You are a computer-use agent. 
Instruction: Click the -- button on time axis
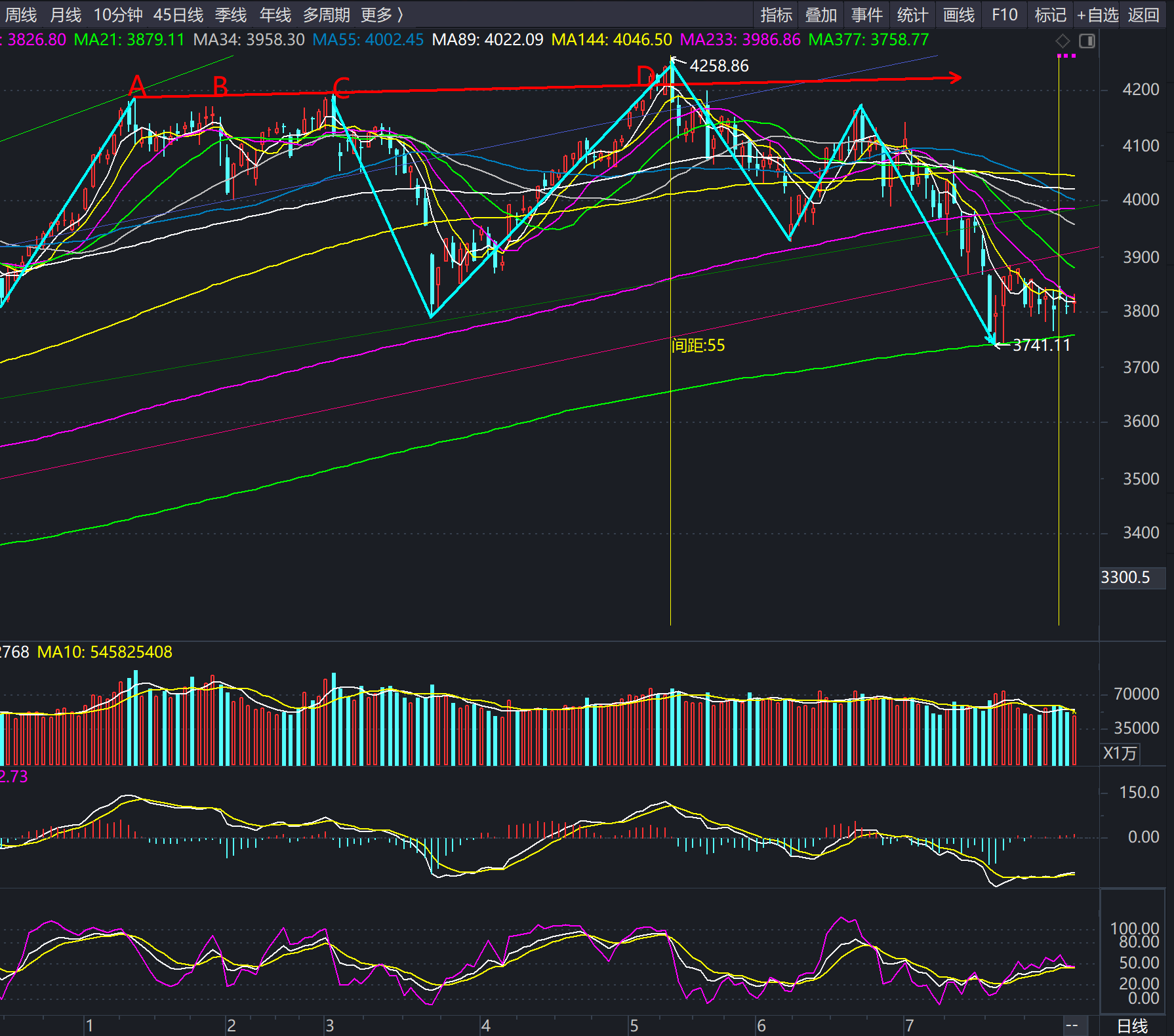(x=1073, y=1026)
